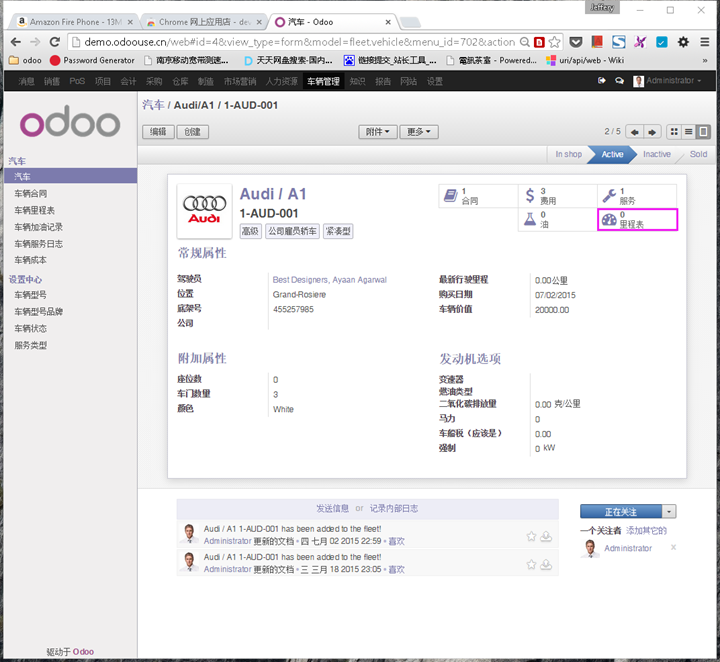
Task: Star the first fleet message
Action: coord(531,536)
